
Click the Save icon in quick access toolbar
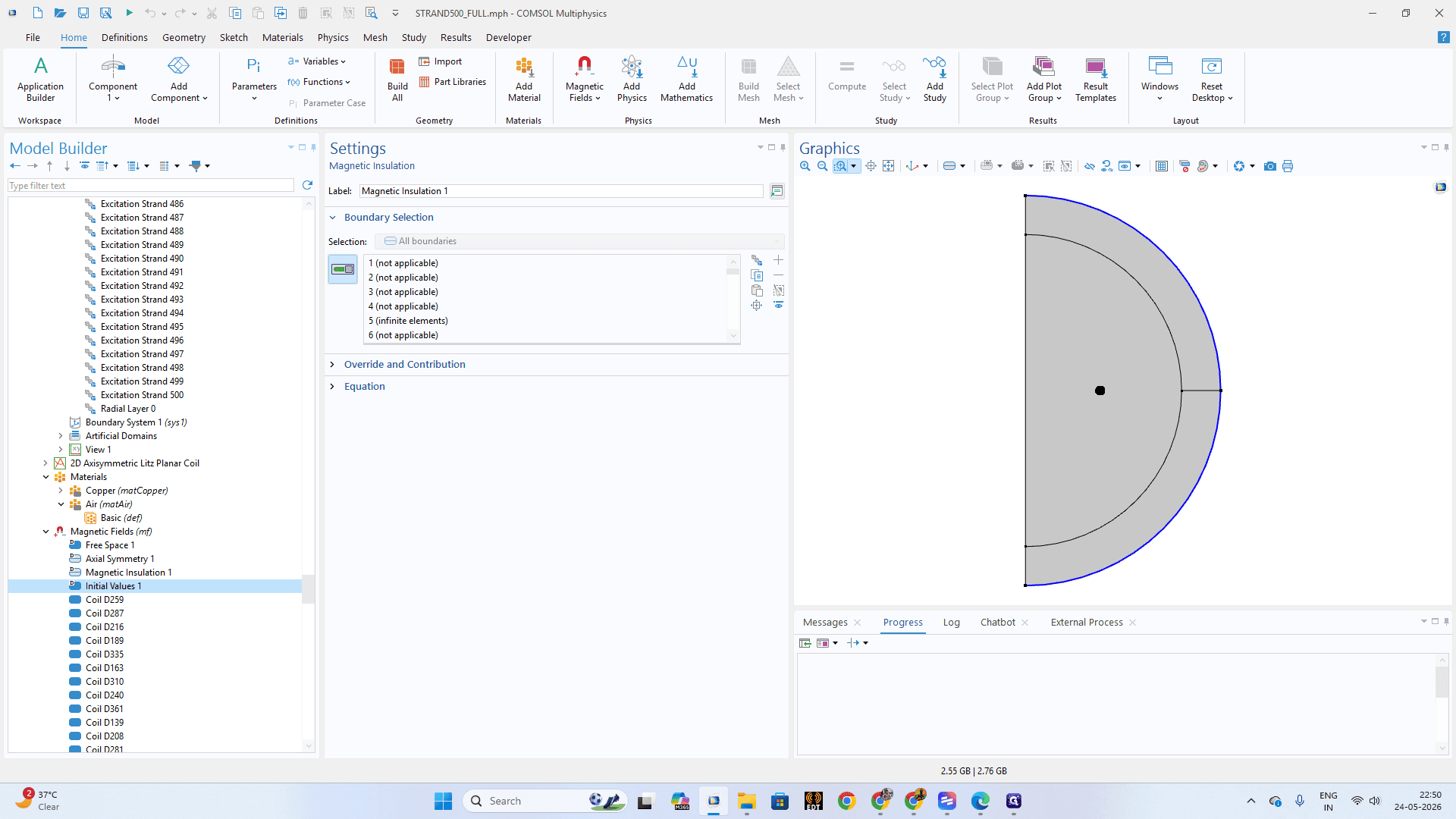coord(83,13)
